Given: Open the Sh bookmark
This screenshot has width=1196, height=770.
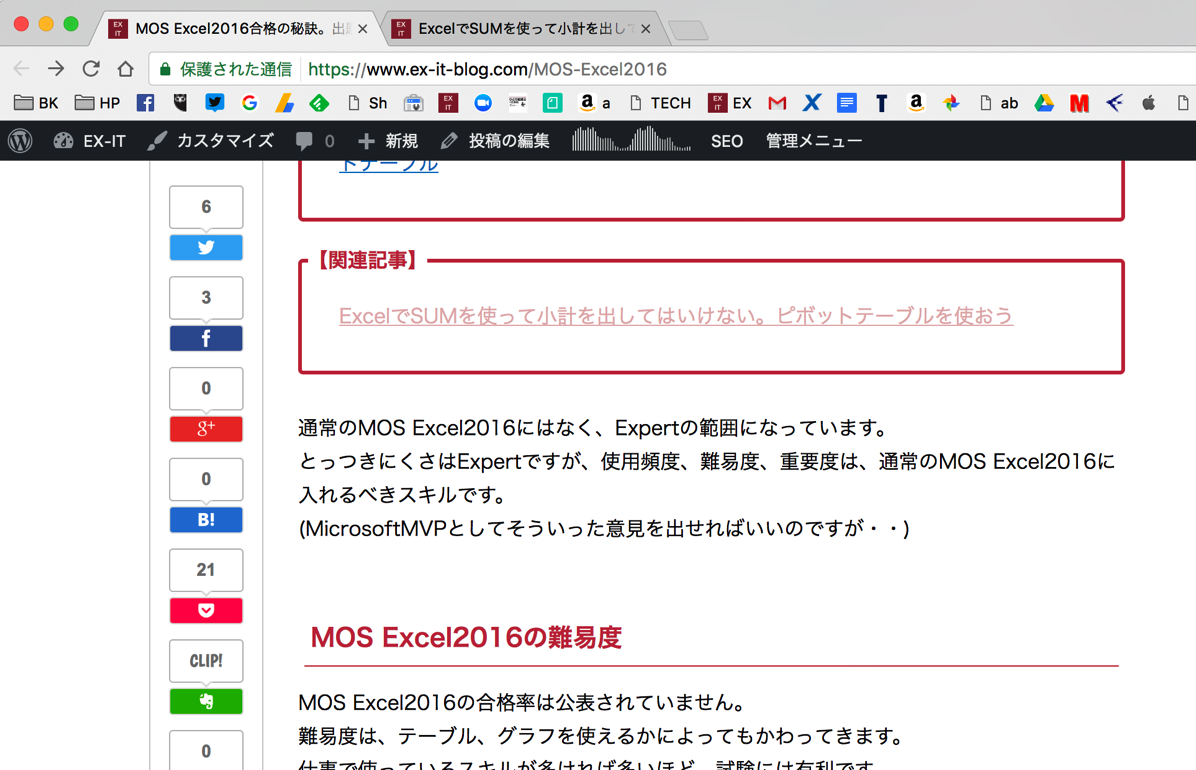Looking at the screenshot, I should click(x=367, y=103).
